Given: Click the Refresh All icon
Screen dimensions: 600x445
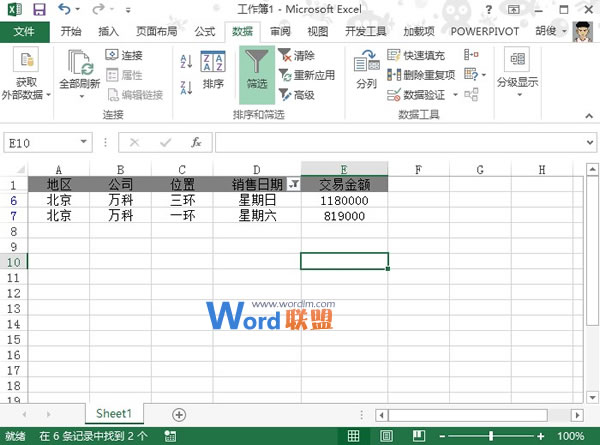Looking at the screenshot, I should click(80, 62).
